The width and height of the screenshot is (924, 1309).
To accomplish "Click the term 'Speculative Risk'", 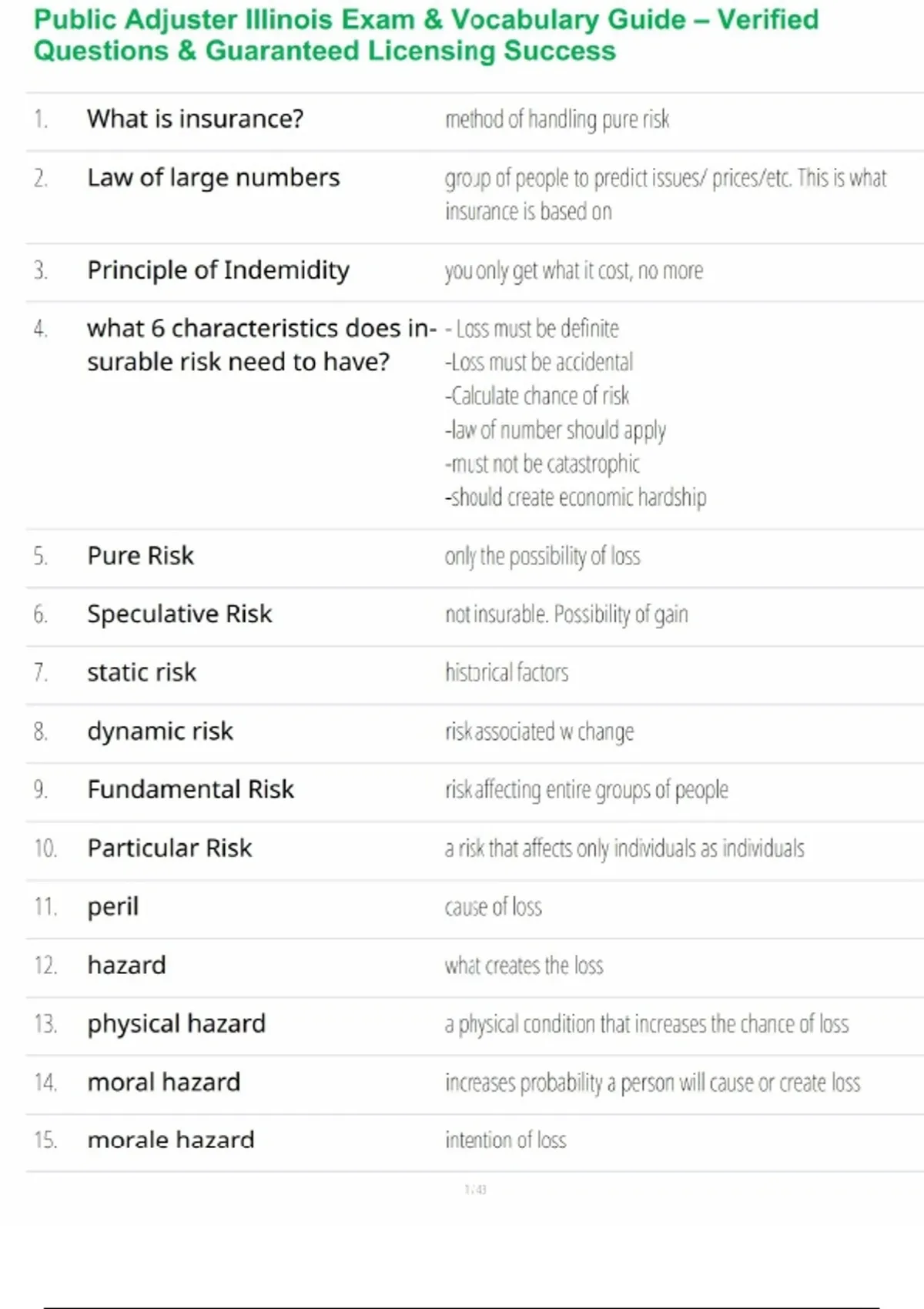I will coord(179,614).
